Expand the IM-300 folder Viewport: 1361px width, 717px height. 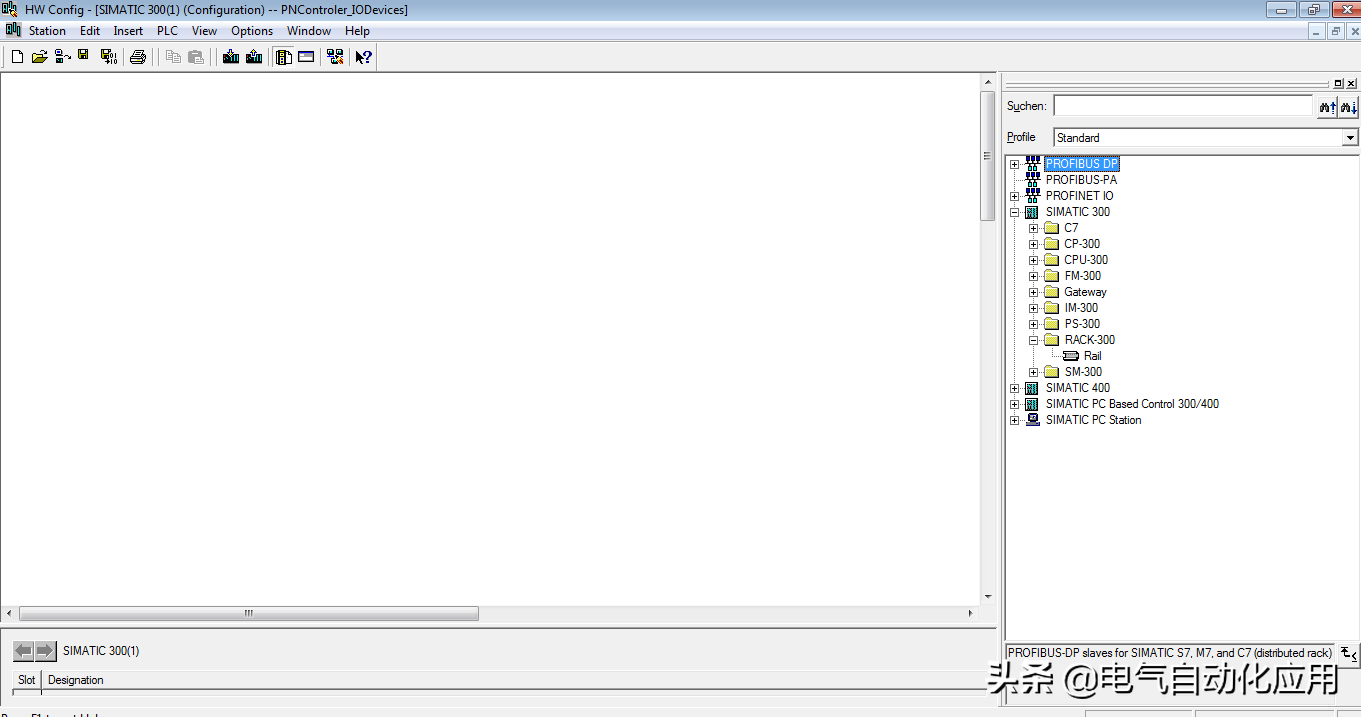tap(1034, 308)
